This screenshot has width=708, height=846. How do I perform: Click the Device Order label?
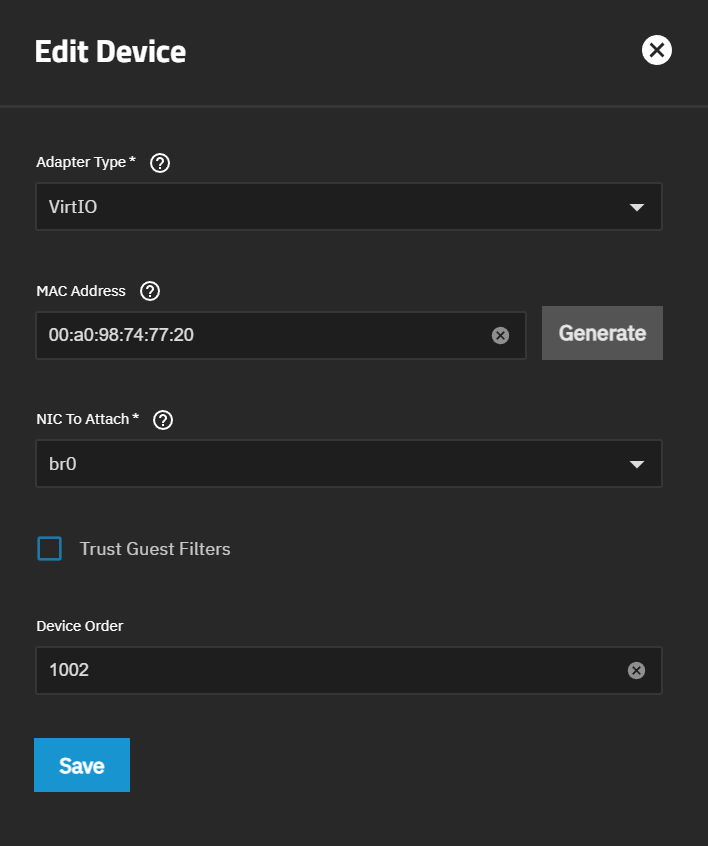coord(80,626)
